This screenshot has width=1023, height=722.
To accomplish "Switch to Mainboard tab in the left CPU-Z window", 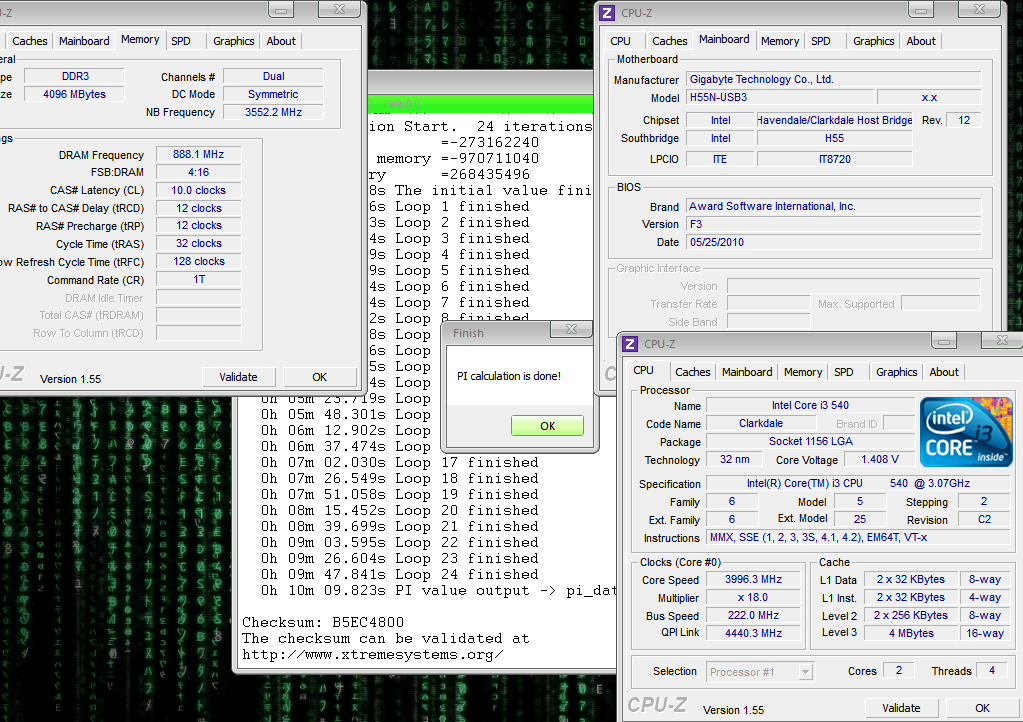I will point(84,40).
